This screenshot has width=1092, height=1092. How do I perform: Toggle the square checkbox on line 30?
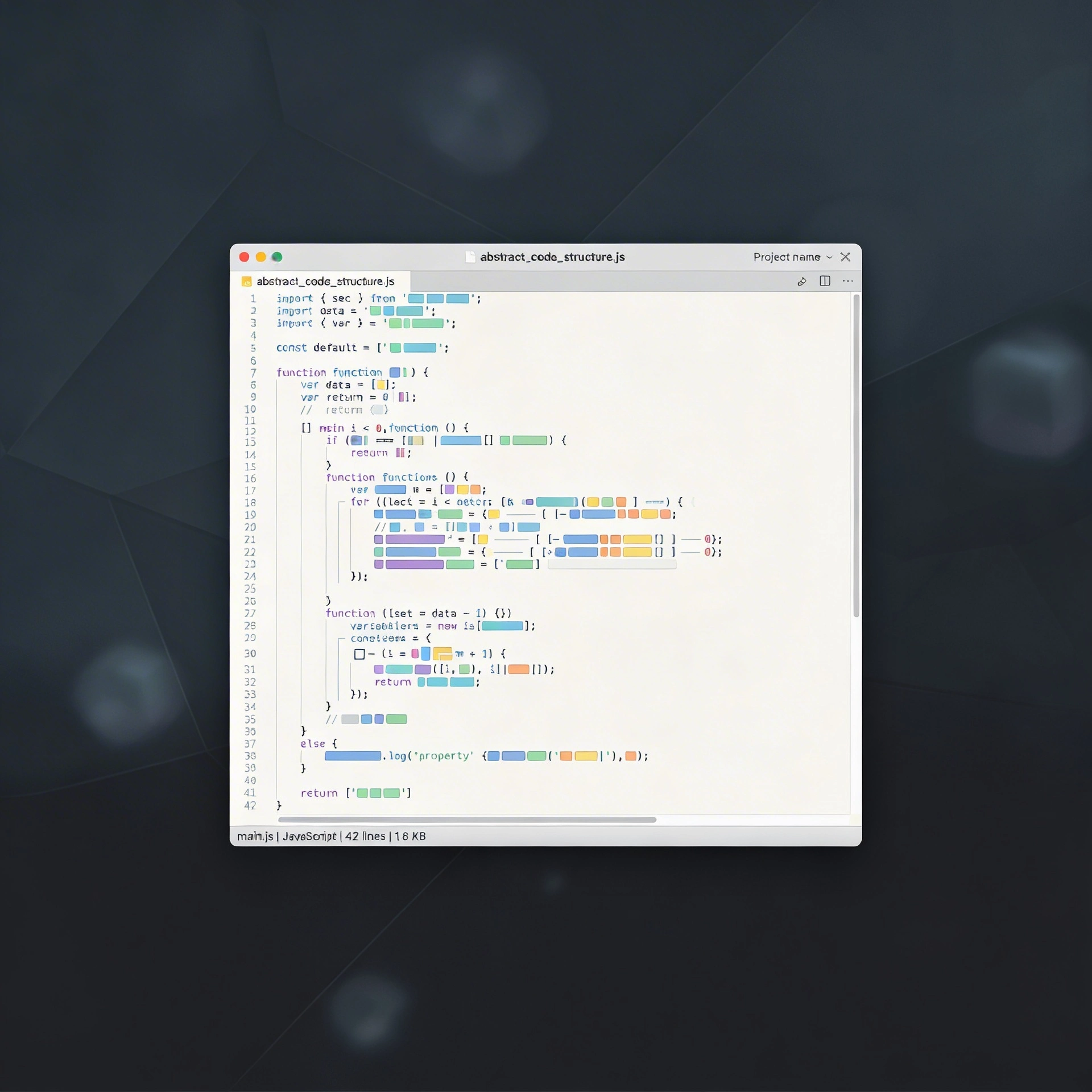pos(359,654)
